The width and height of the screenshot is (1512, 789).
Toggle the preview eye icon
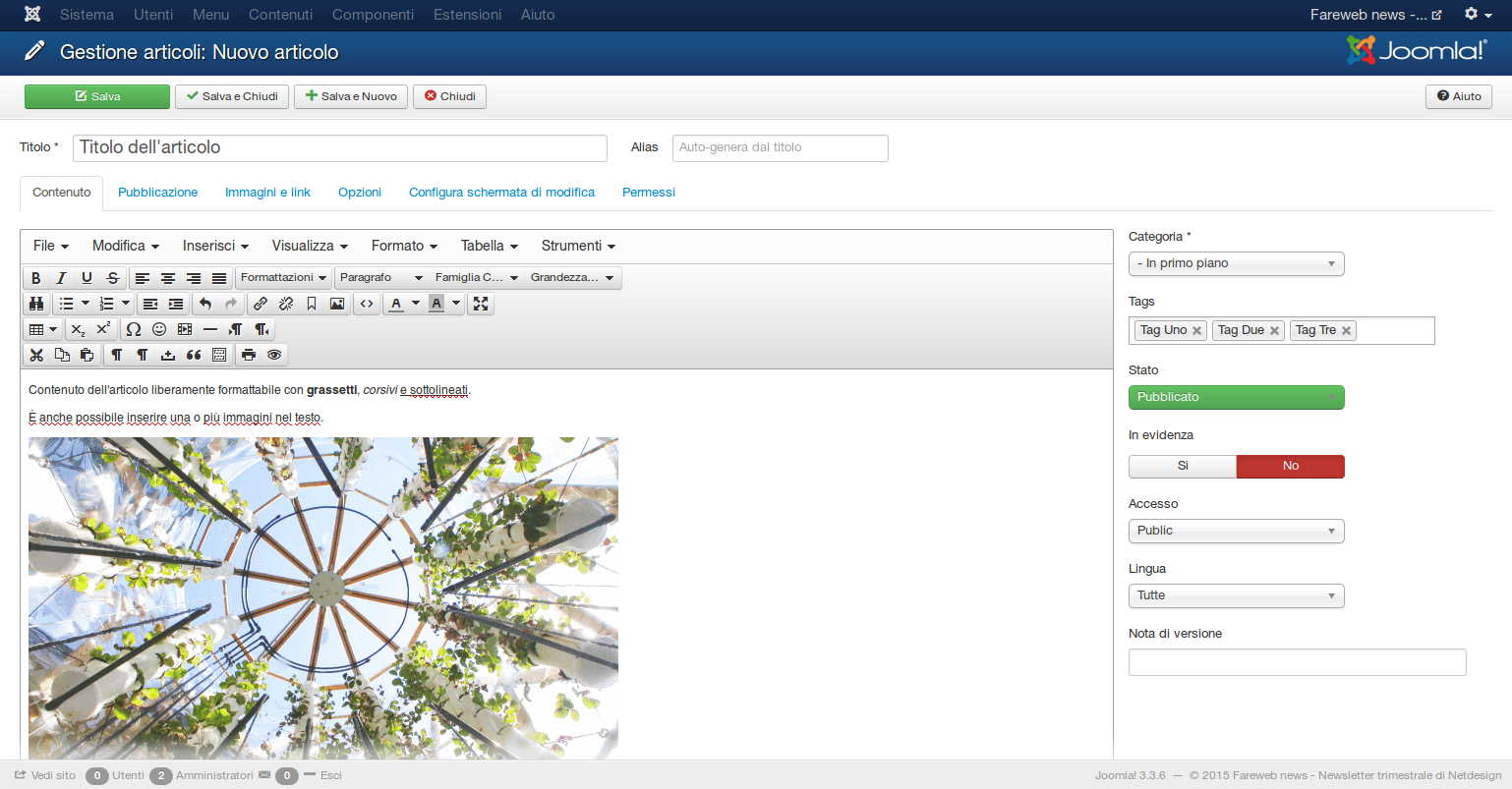click(274, 355)
